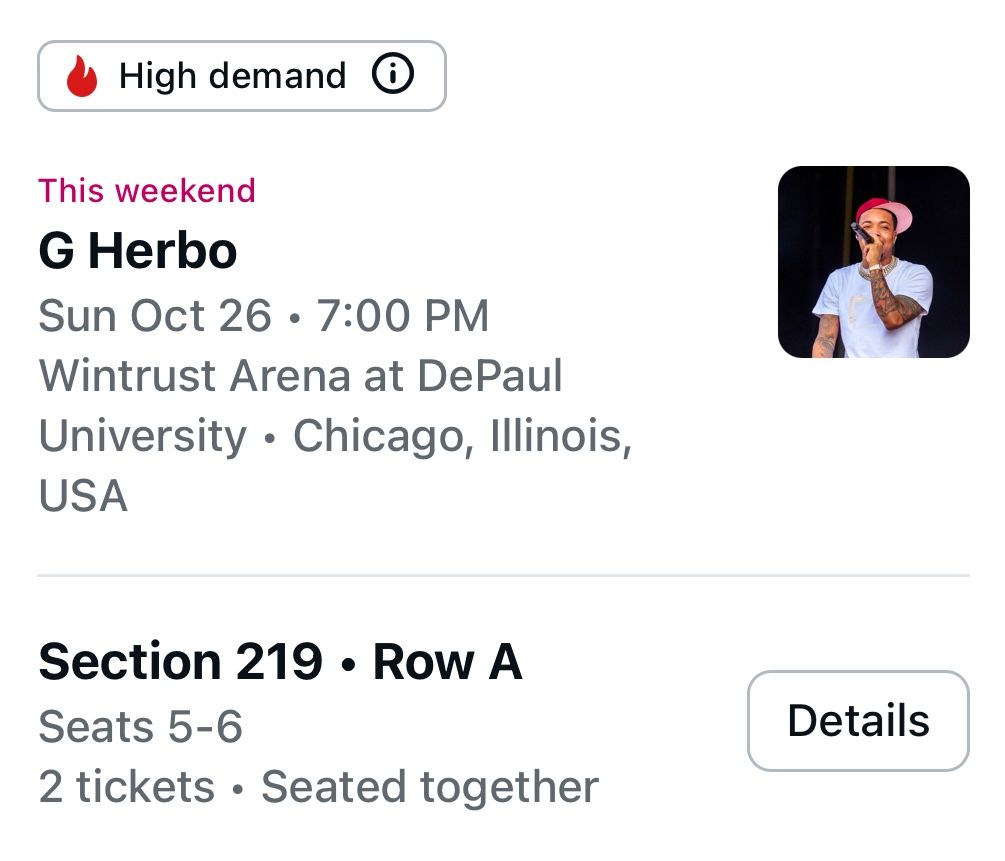Select the High demand badge
This screenshot has height=861, width=1005.
[240, 75]
